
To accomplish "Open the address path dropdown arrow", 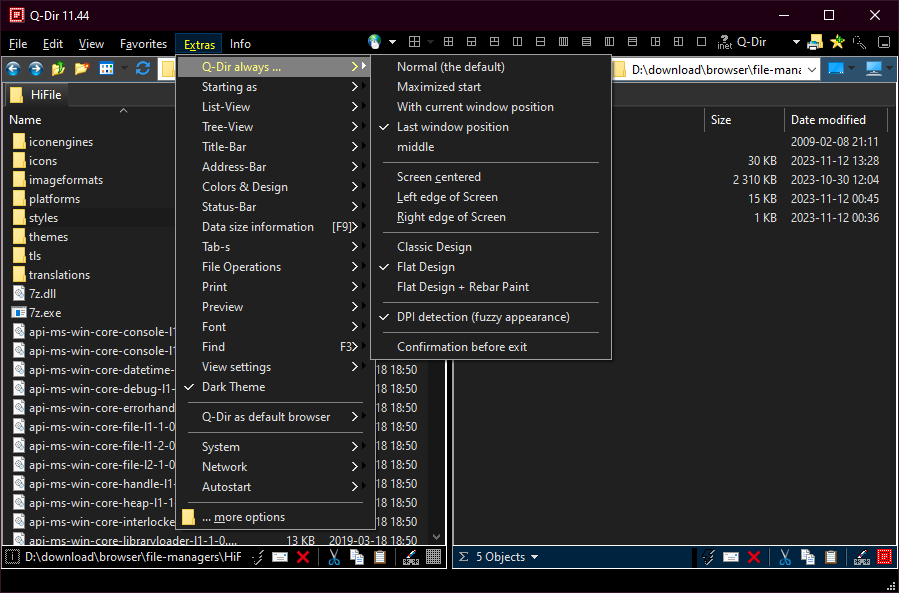I will [x=810, y=69].
